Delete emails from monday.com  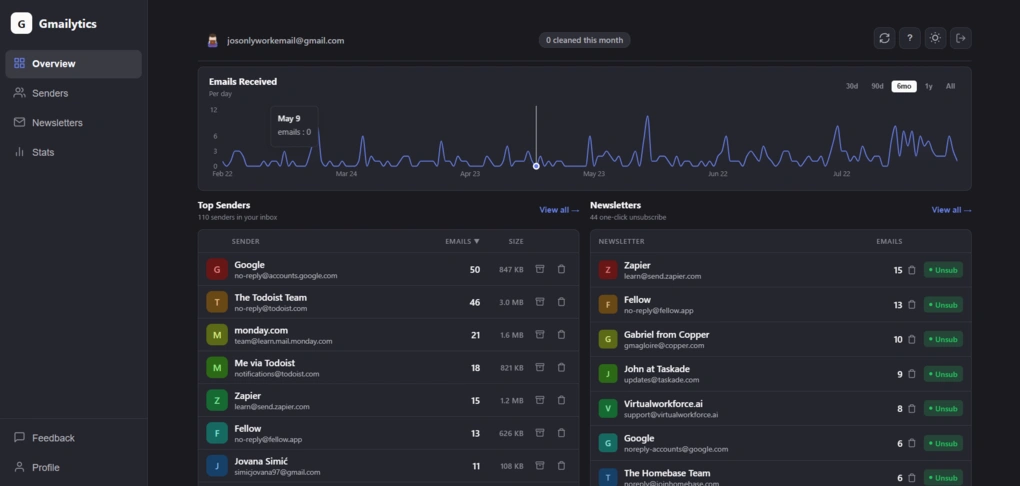coord(561,334)
